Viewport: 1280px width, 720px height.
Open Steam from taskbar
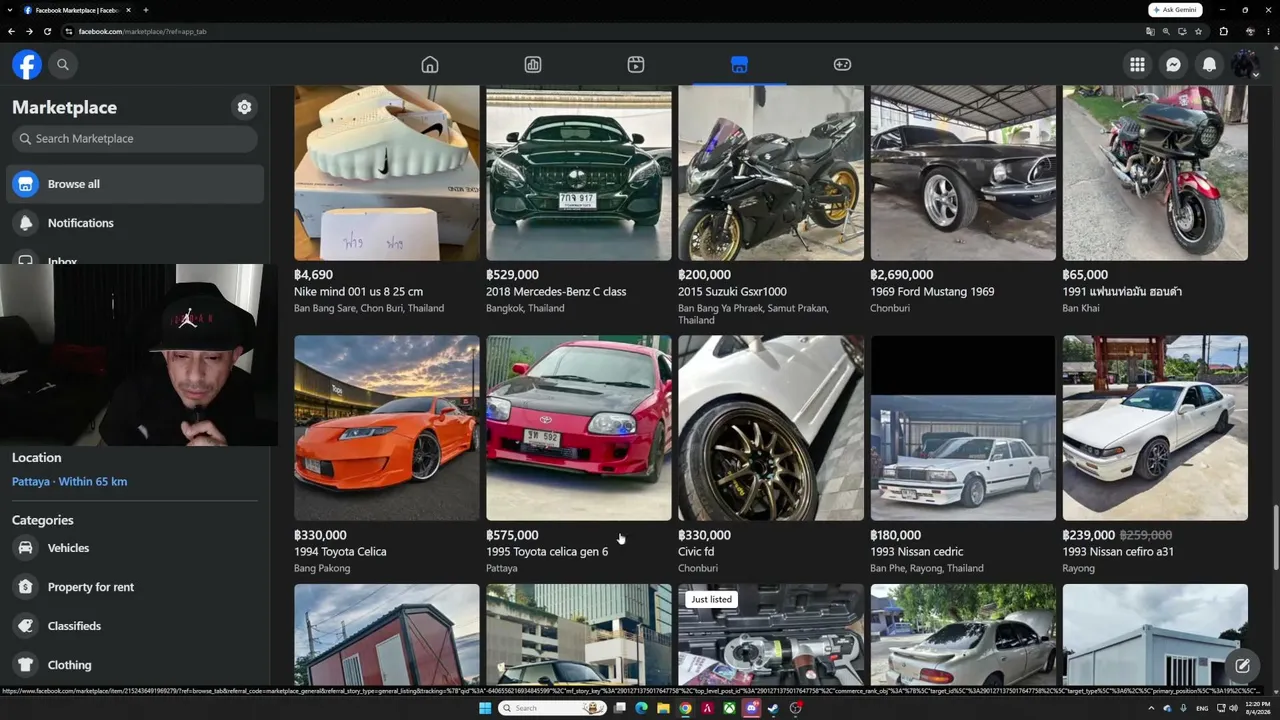[x=773, y=708]
